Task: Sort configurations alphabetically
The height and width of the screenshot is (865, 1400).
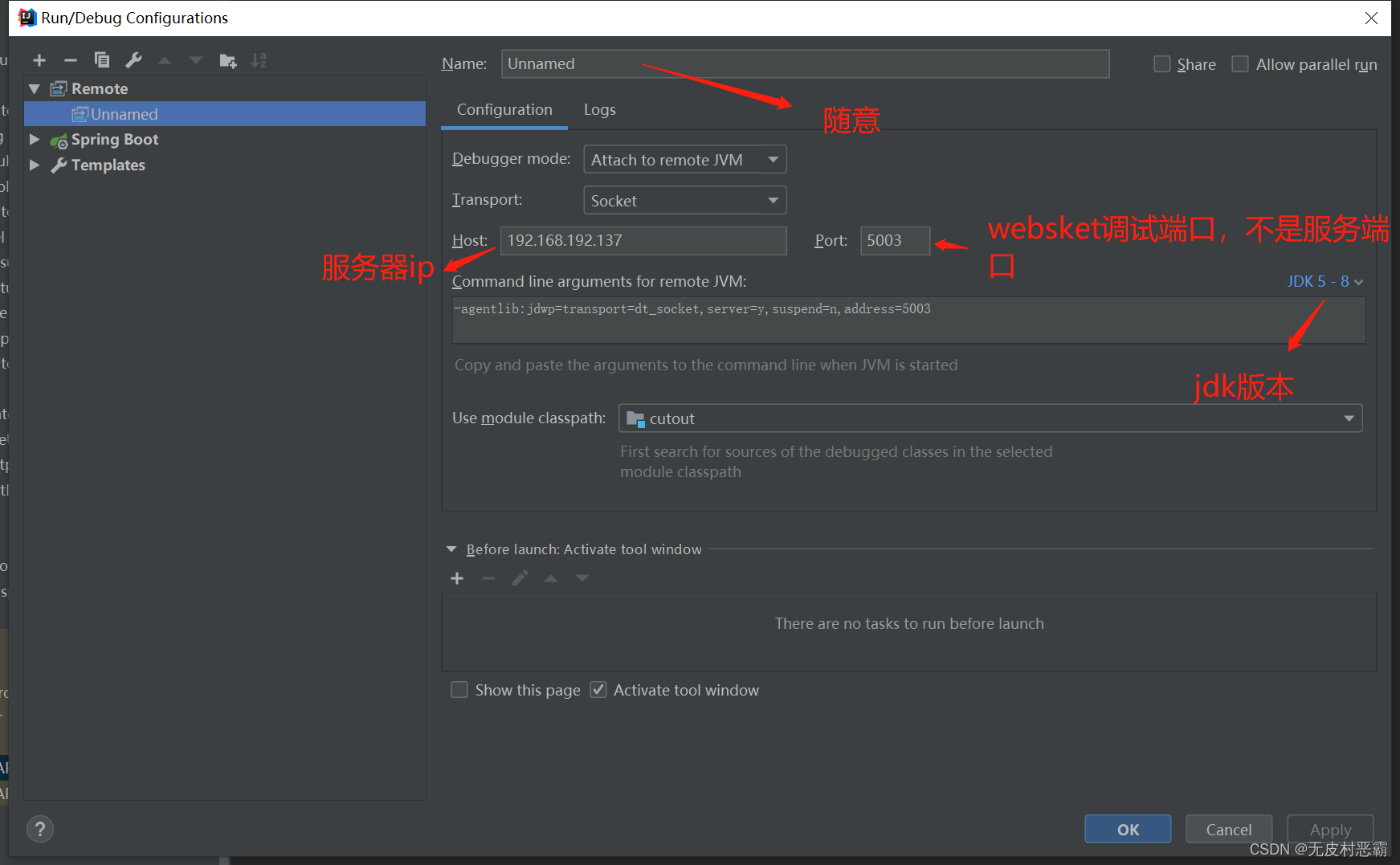Action: (x=259, y=60)
